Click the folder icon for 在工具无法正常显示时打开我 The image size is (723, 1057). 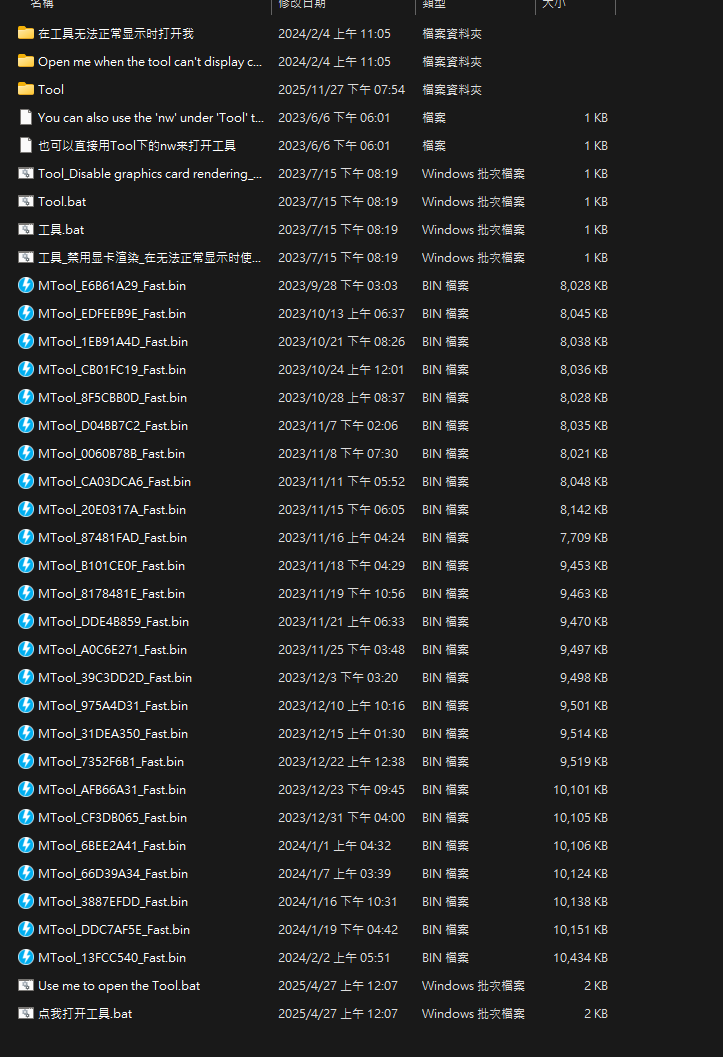point(26,33)
